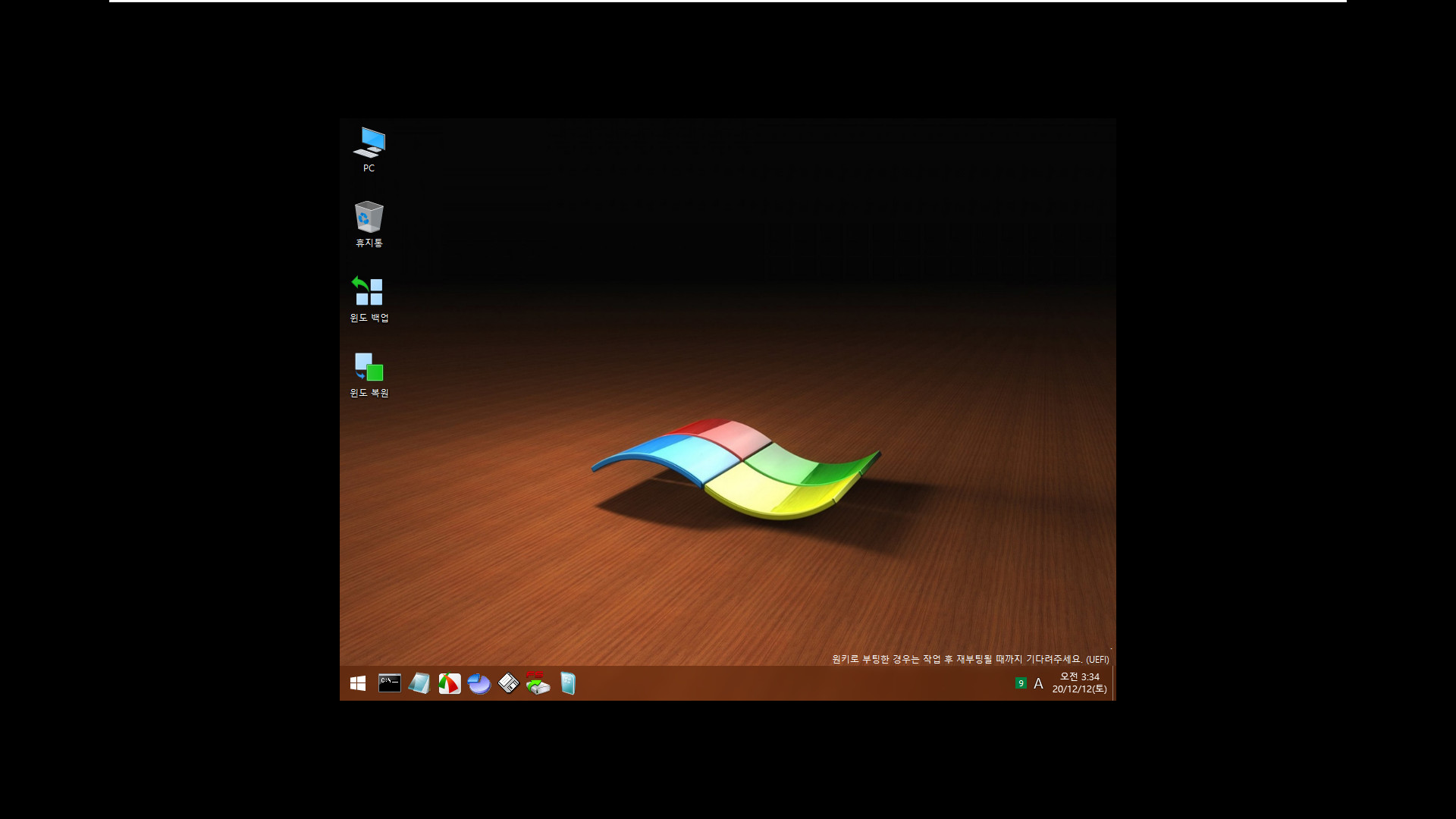Toggle the A input language indicator
This screenshot has width=1456, height=819.
pyautogui.click(x=1038, y=683)
